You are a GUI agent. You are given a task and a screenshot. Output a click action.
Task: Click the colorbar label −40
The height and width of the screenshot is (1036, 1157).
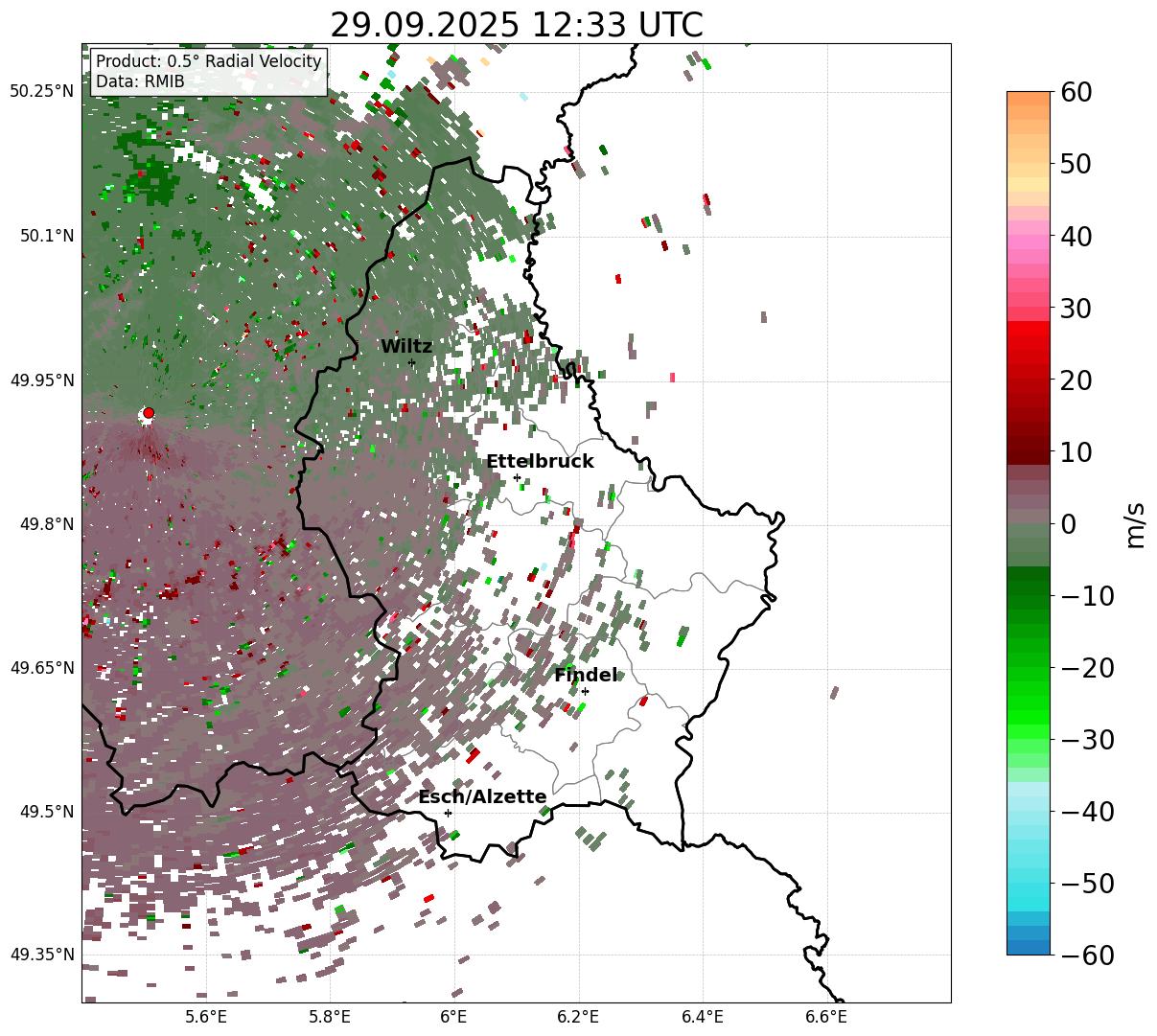(x=1087, y=811)
